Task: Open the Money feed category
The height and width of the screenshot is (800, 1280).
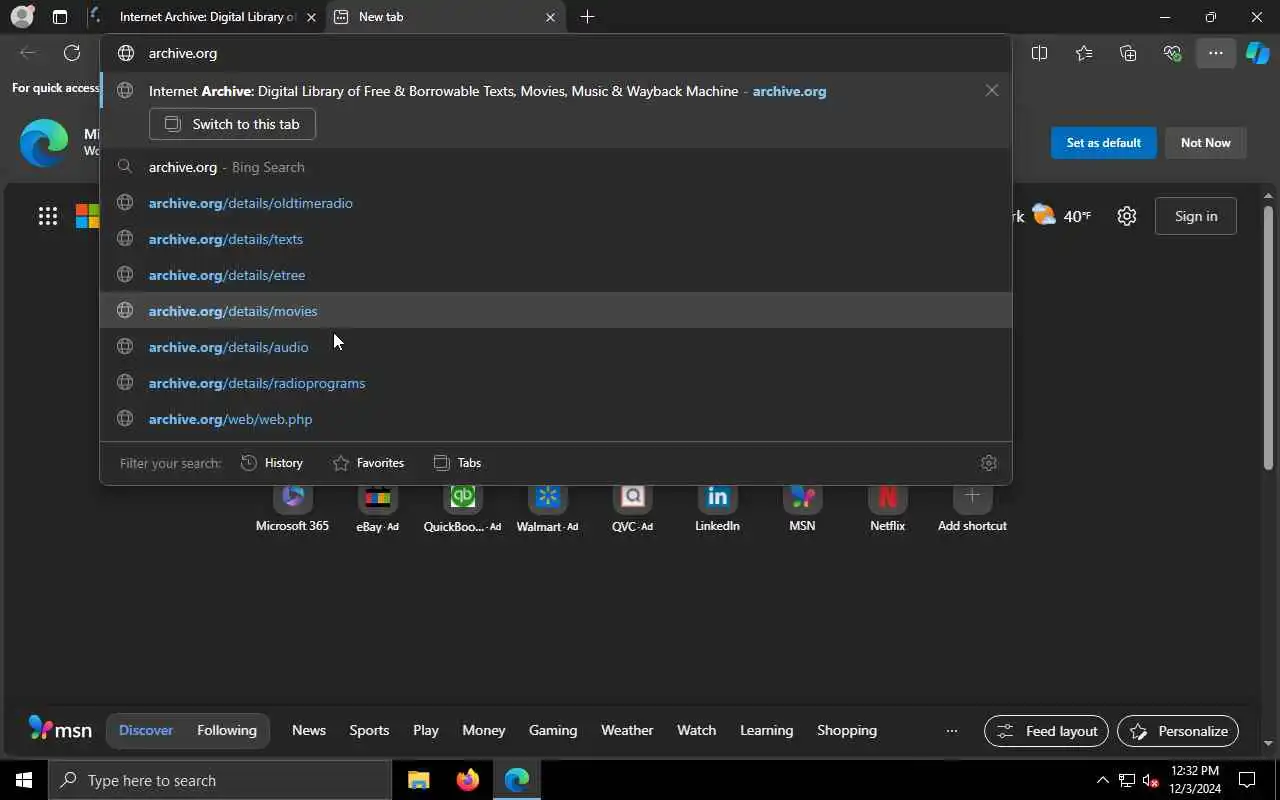Action: [484, 730]
